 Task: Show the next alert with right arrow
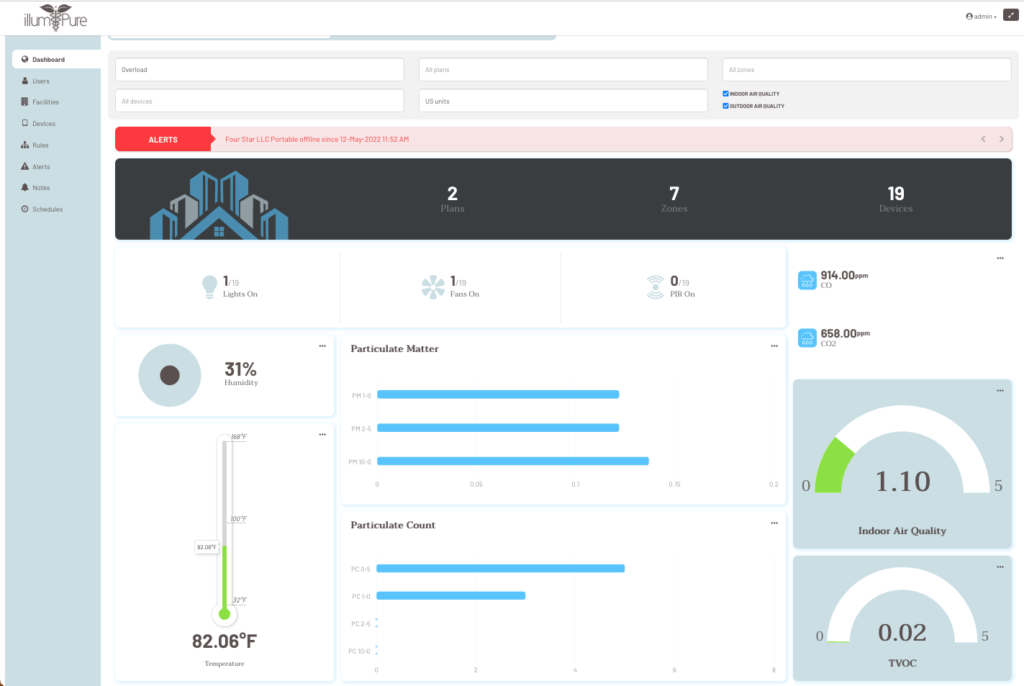click(1001, 139)
